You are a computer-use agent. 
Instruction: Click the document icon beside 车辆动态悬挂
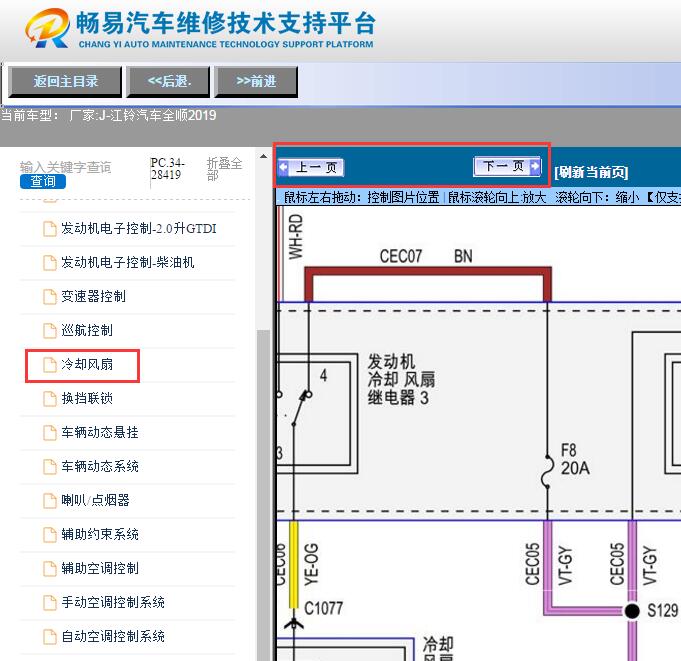(x=50, y=433)
